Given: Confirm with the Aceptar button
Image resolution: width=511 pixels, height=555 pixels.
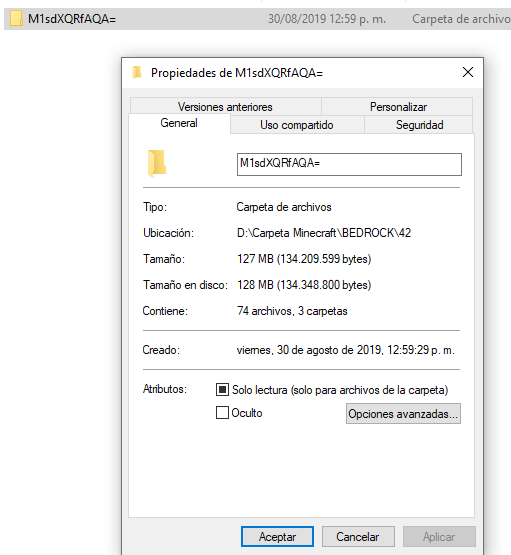Looking at the screenshot, I should (277, 537).
